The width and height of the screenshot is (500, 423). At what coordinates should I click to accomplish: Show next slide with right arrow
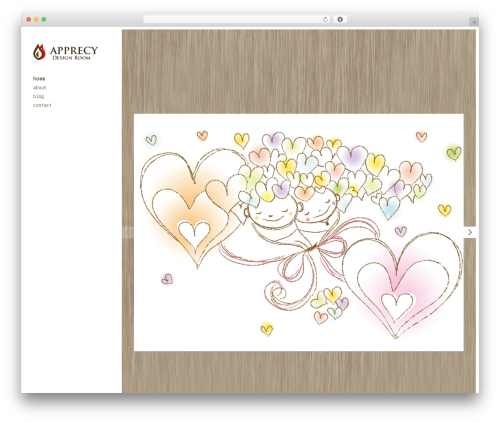470,232
